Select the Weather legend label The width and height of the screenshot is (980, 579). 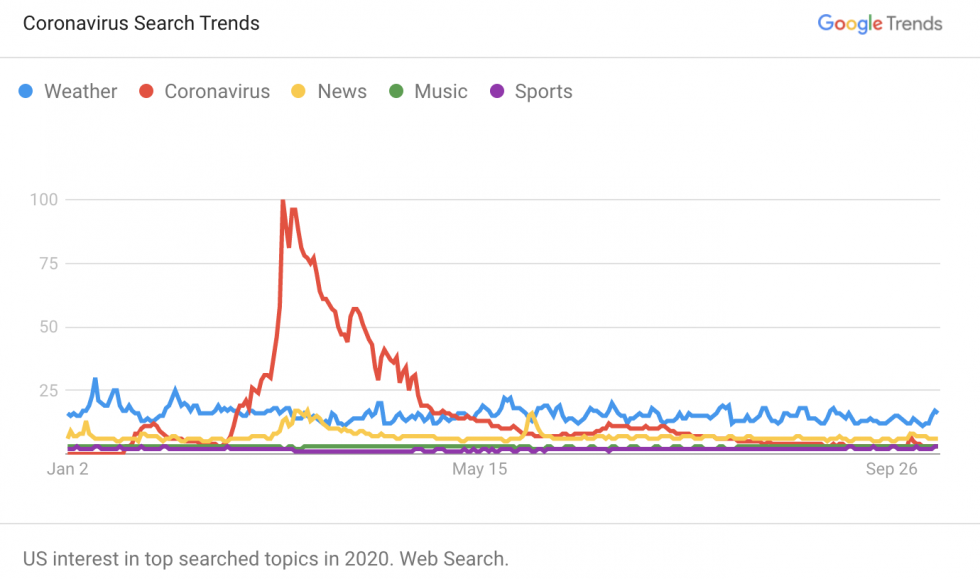(80, 92)
